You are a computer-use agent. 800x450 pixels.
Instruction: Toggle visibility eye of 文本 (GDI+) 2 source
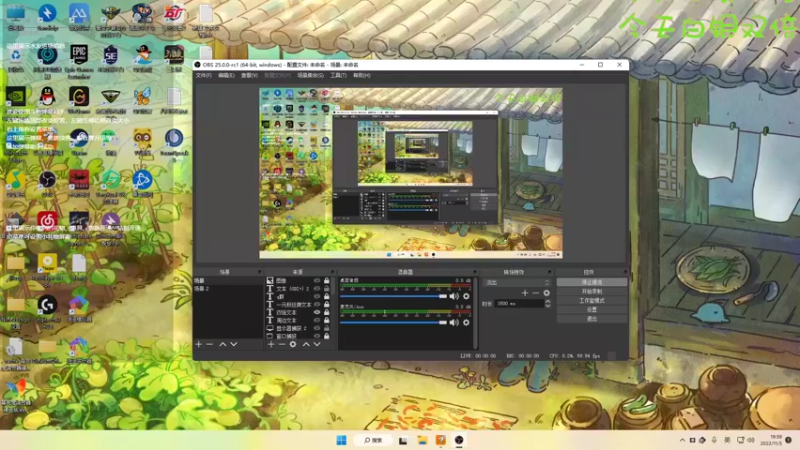tap(317, 289)
